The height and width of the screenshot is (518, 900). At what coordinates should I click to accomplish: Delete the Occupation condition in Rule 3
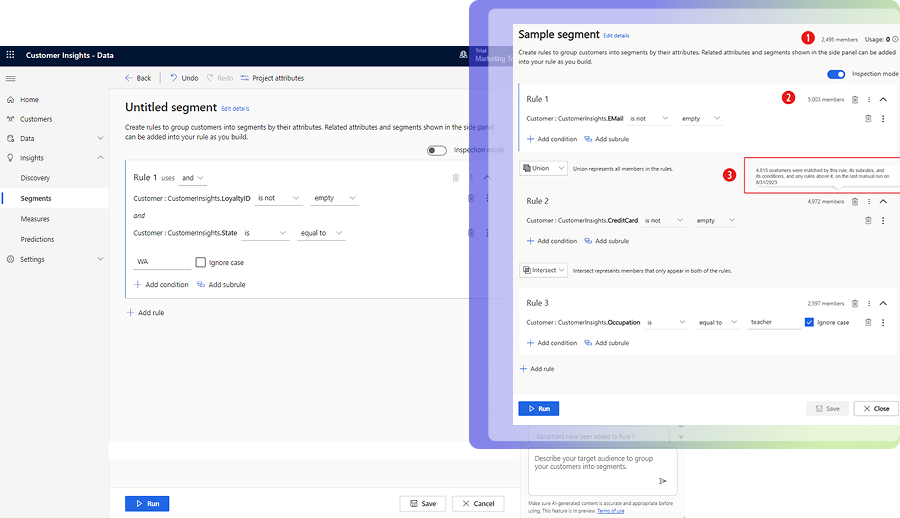868,322
